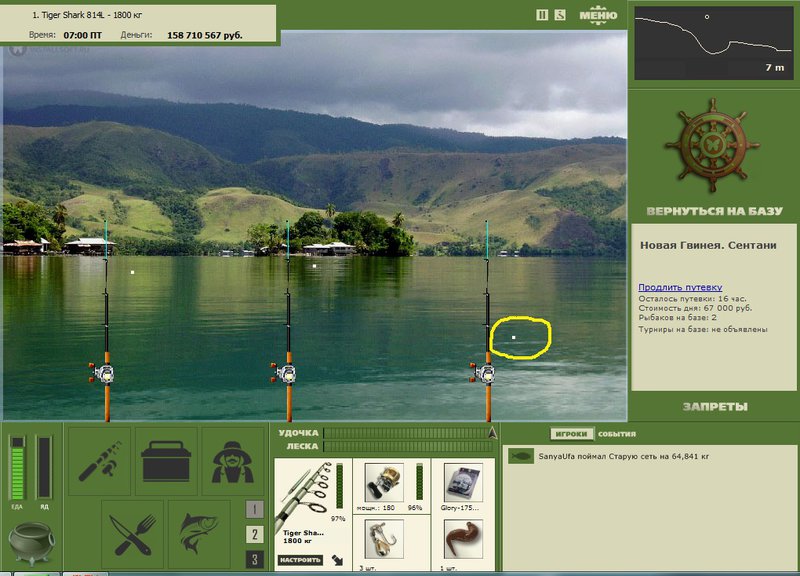The image size is (800, 576).
Task: Expand rod panel with diagonal arrow
Action: click(x=337, y=560)
